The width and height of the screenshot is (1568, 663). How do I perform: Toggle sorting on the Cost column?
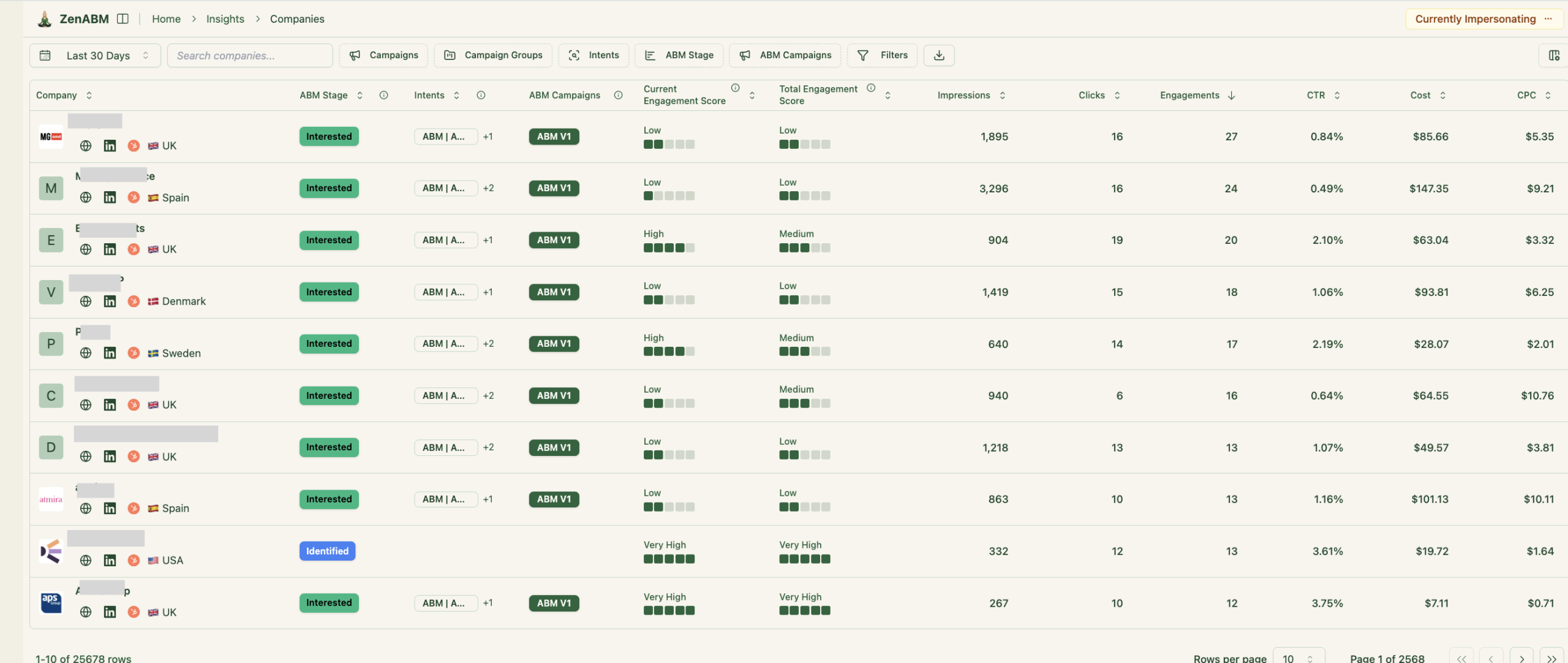tap(1444, 95)
